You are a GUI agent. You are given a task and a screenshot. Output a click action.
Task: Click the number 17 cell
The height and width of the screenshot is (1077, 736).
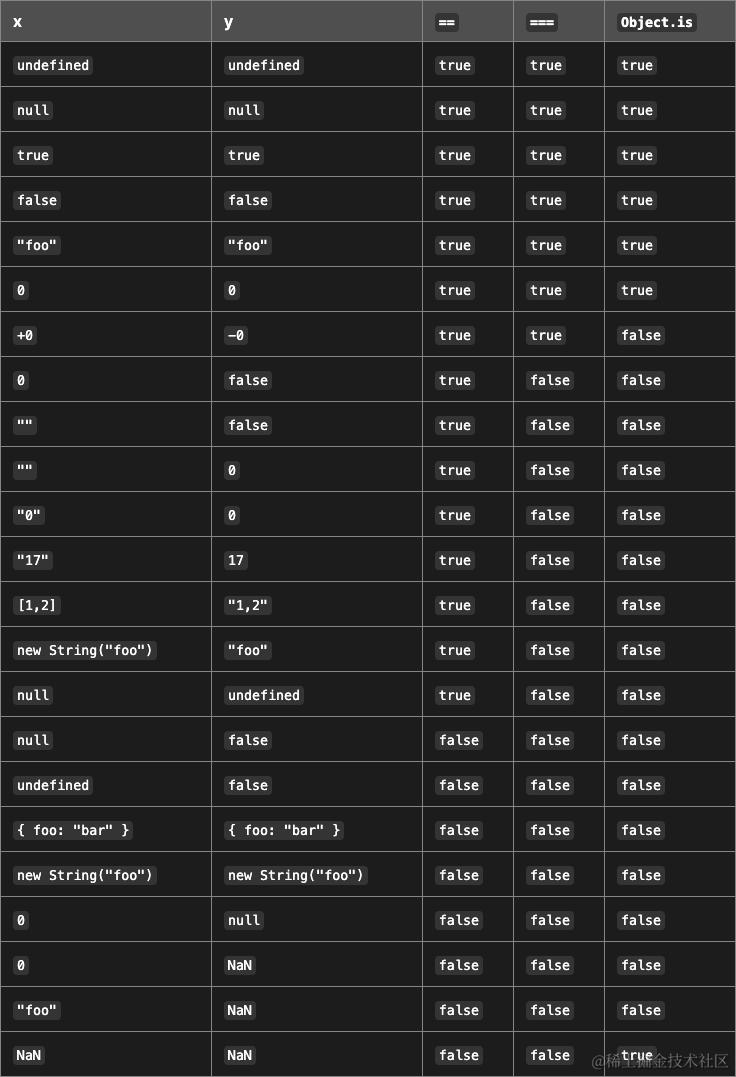tap(235, 560)
